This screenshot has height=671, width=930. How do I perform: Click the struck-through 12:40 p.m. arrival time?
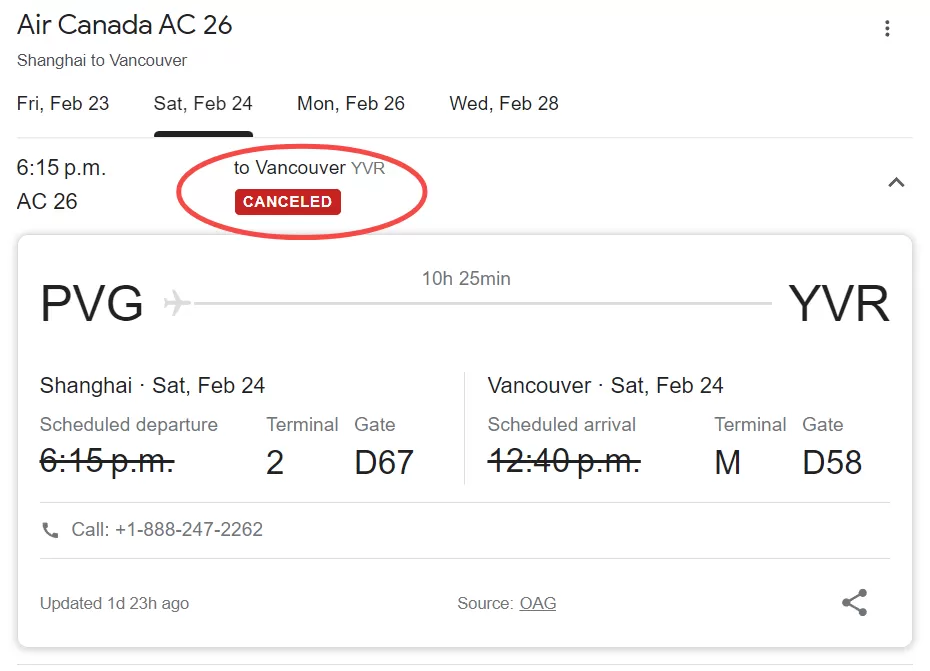pyautogui.click(x=564, y=462)
